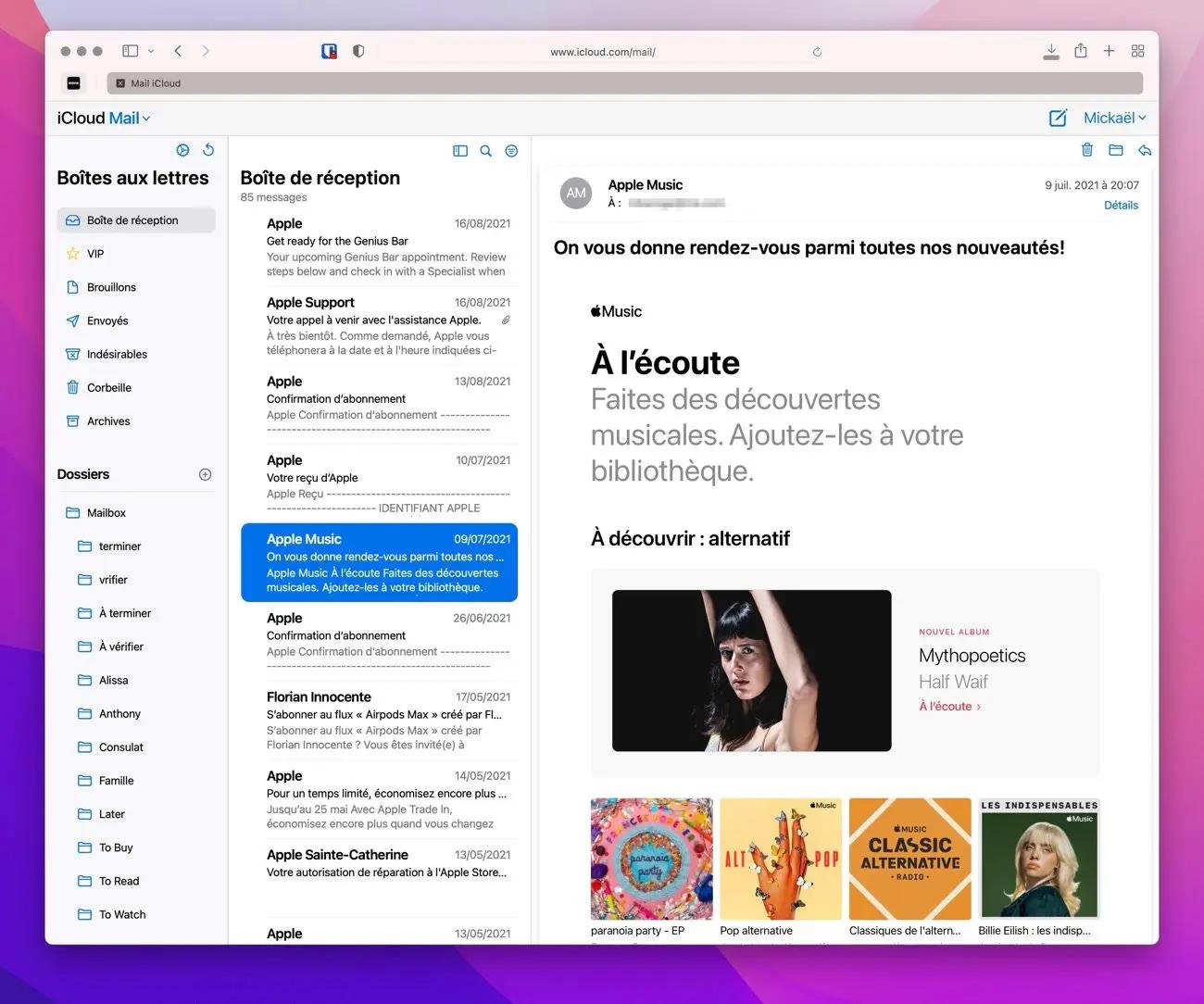This screenshot has height=1004, width=1204.
Task: Open the search icon in the message list
Action: 485,150
